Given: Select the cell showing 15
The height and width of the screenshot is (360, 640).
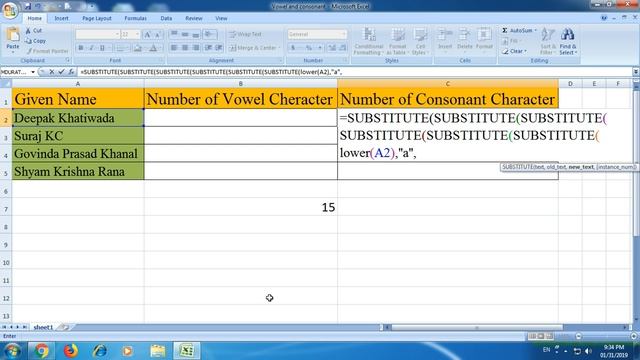Looking at the screenshot, I should (x=241, y=207).
